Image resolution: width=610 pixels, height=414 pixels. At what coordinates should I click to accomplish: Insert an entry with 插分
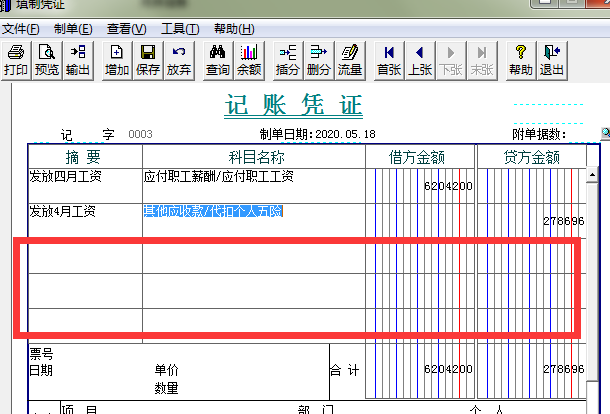(x=288, y=61)
